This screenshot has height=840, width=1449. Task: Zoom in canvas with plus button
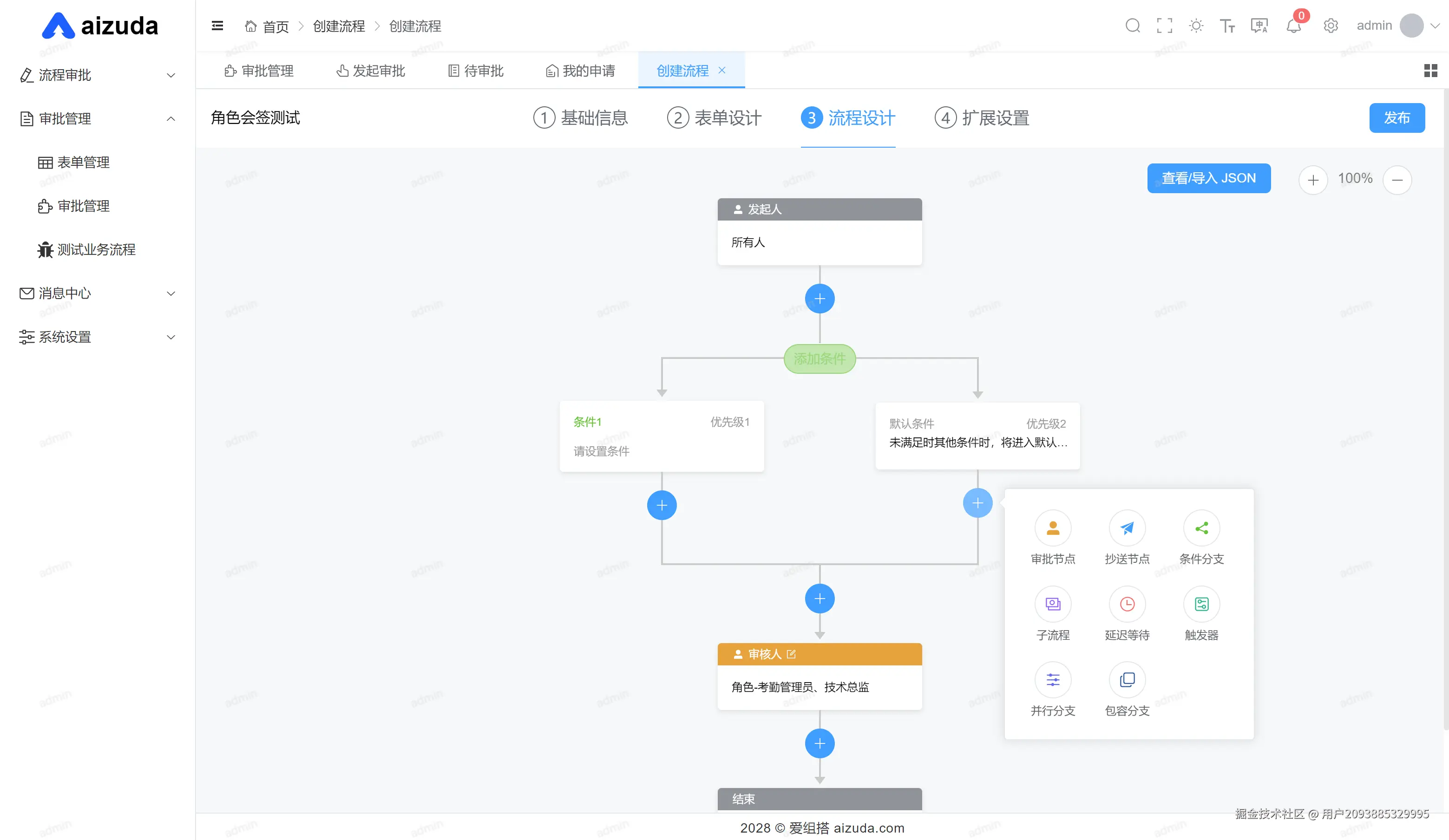[1313, 180]
